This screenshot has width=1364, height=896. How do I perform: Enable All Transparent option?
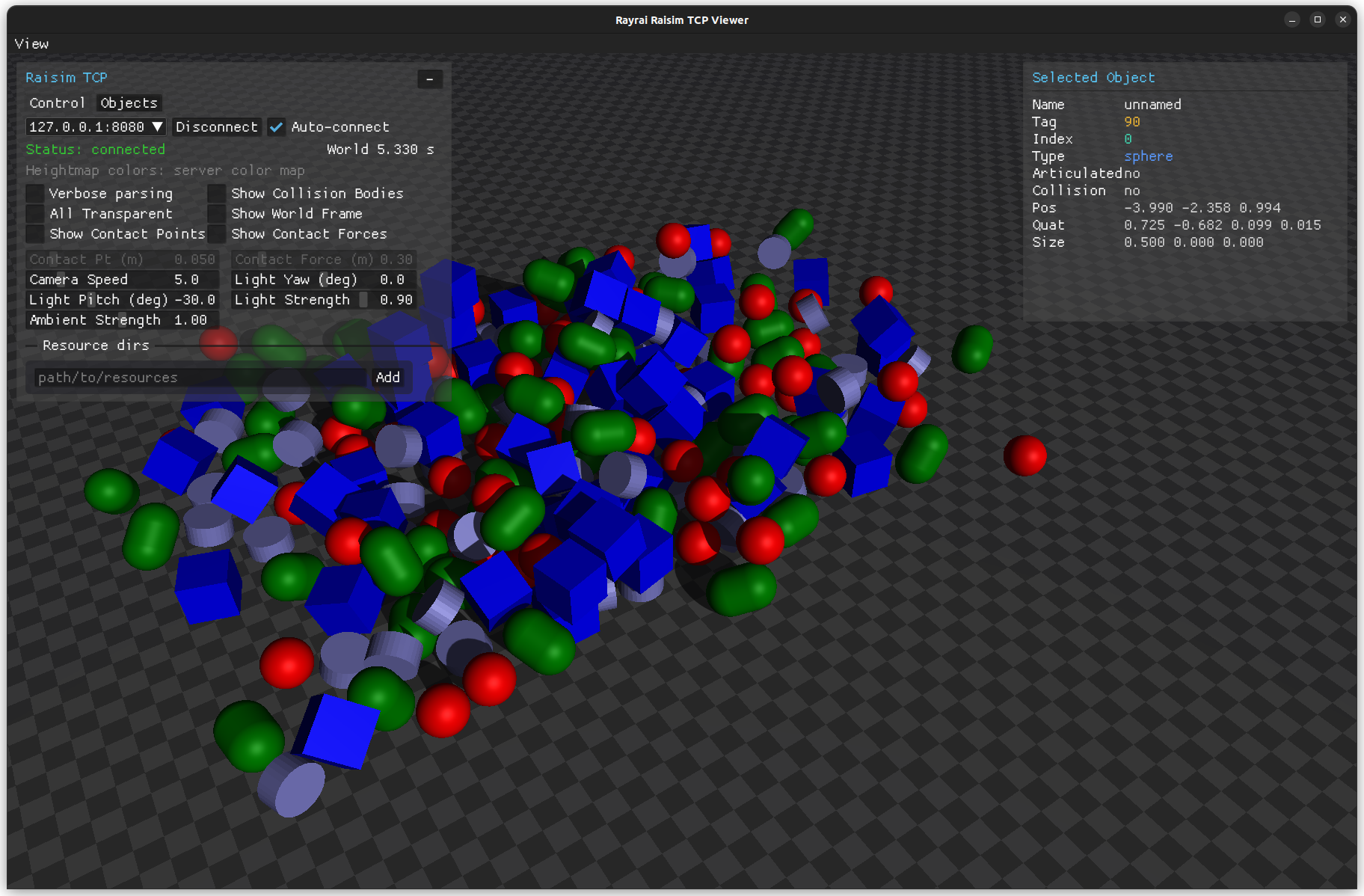(x=35, y=214)
